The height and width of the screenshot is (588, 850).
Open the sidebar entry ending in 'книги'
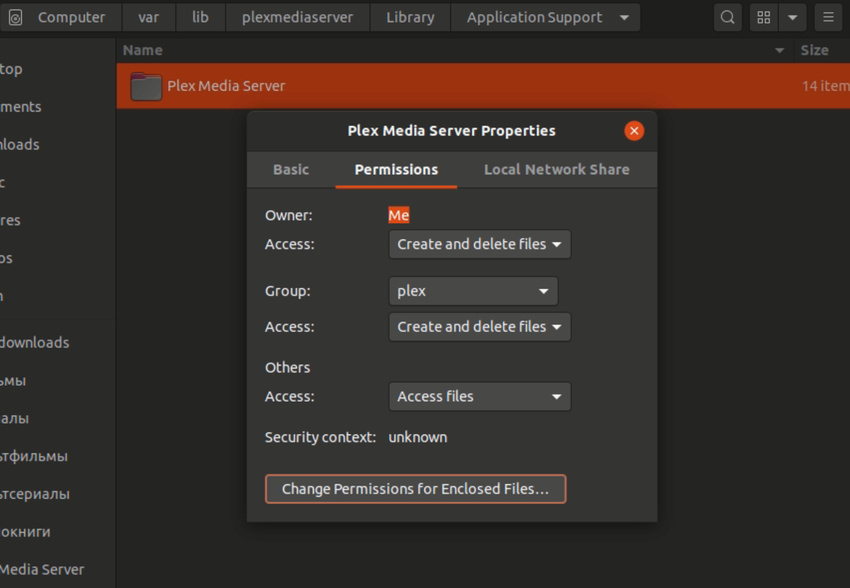tap(25, 532)
